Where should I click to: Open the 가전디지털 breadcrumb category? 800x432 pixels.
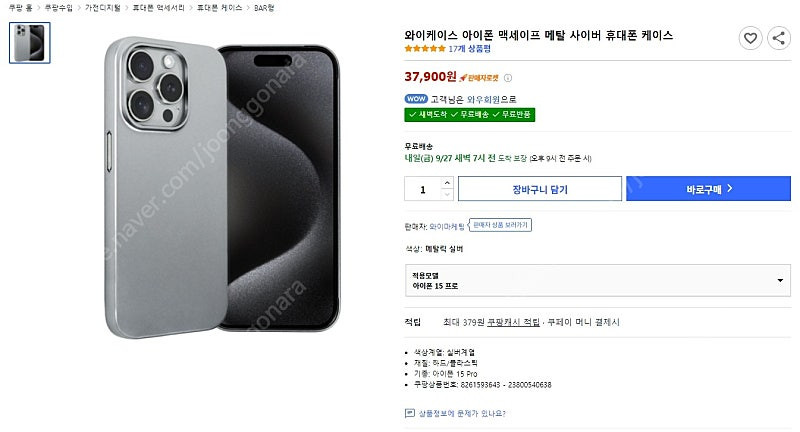pyautogui.click(x=104, y=7)
